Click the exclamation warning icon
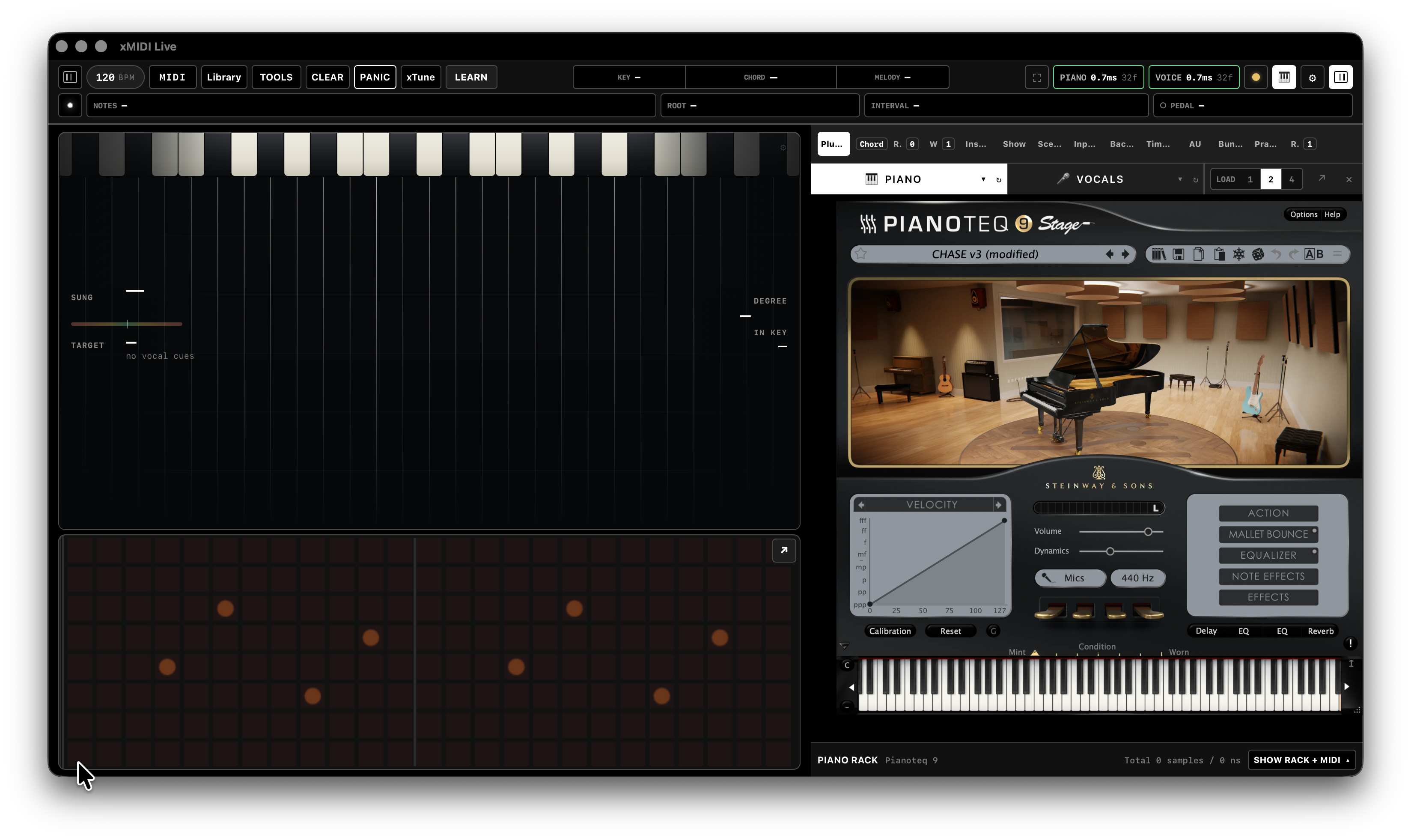 (x=1350, y=643)
